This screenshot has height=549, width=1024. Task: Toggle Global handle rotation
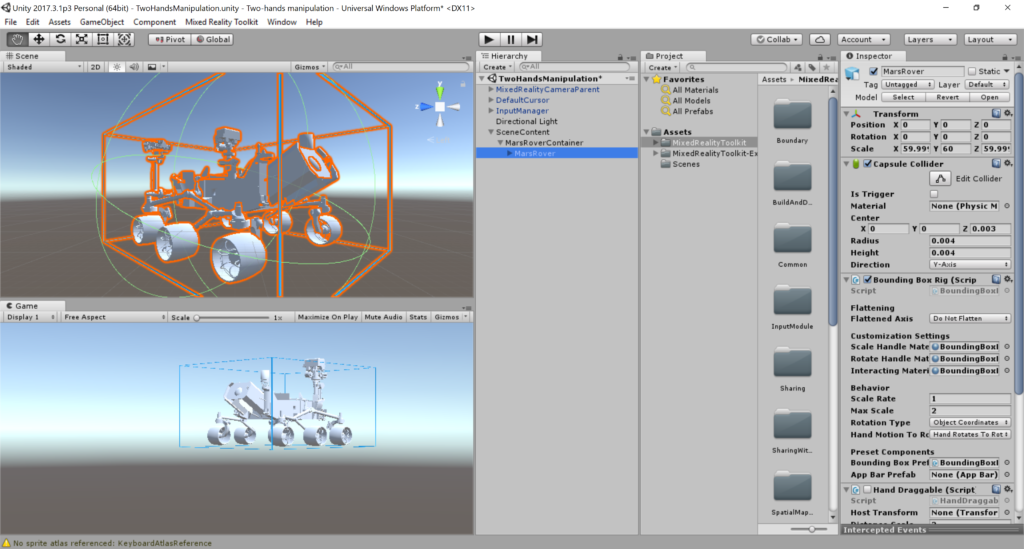(212, 39)
